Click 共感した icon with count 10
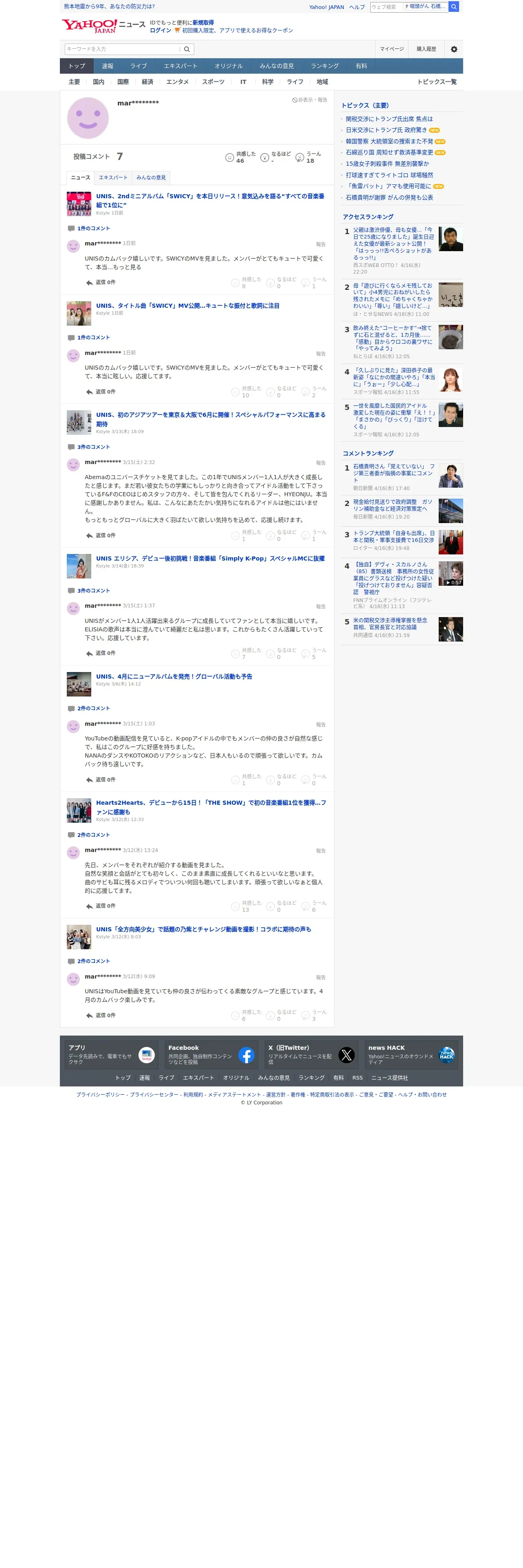This screenshot has height=1568, width=523. click(235, 392)
